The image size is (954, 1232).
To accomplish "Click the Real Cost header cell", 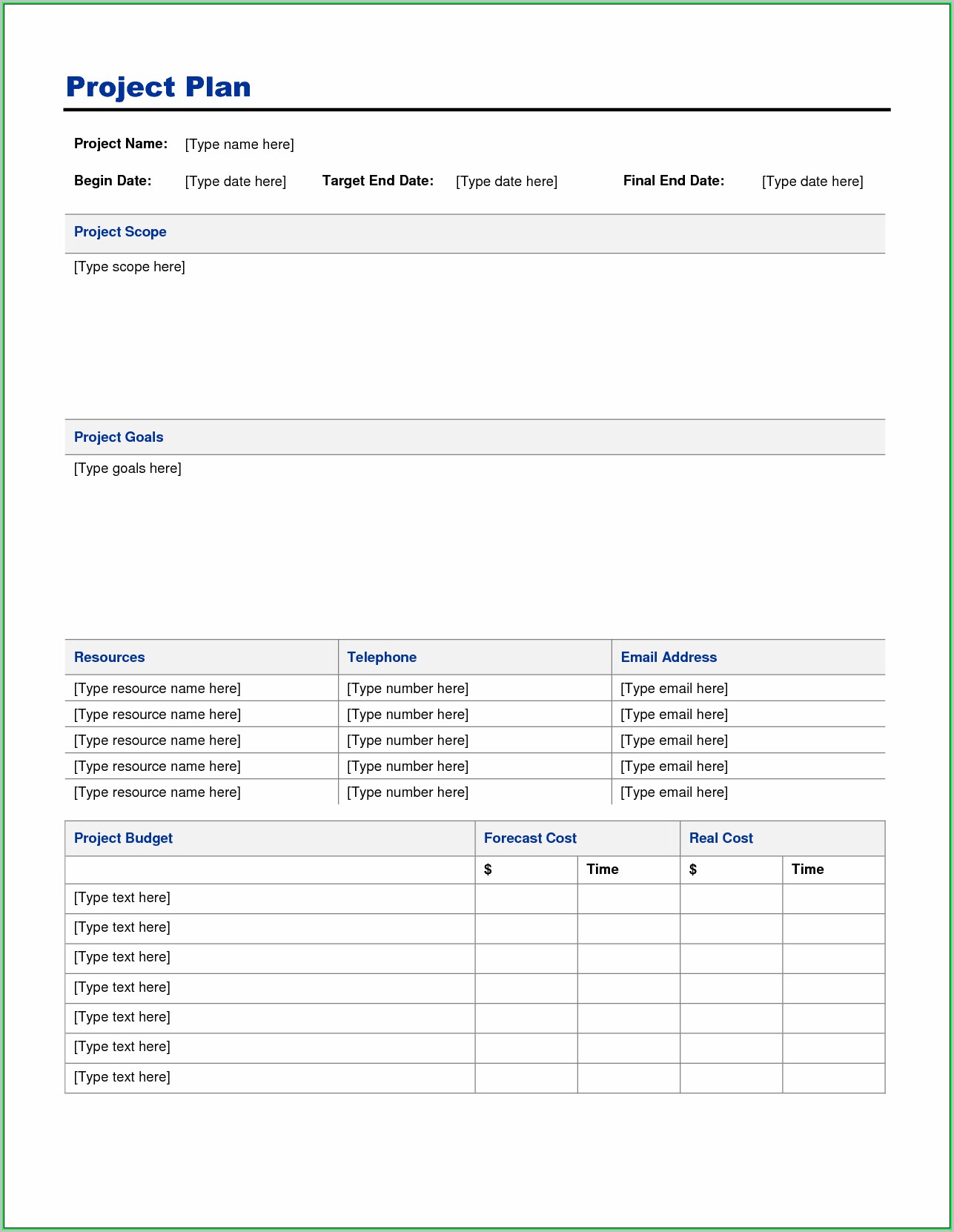I will [721, 838].
